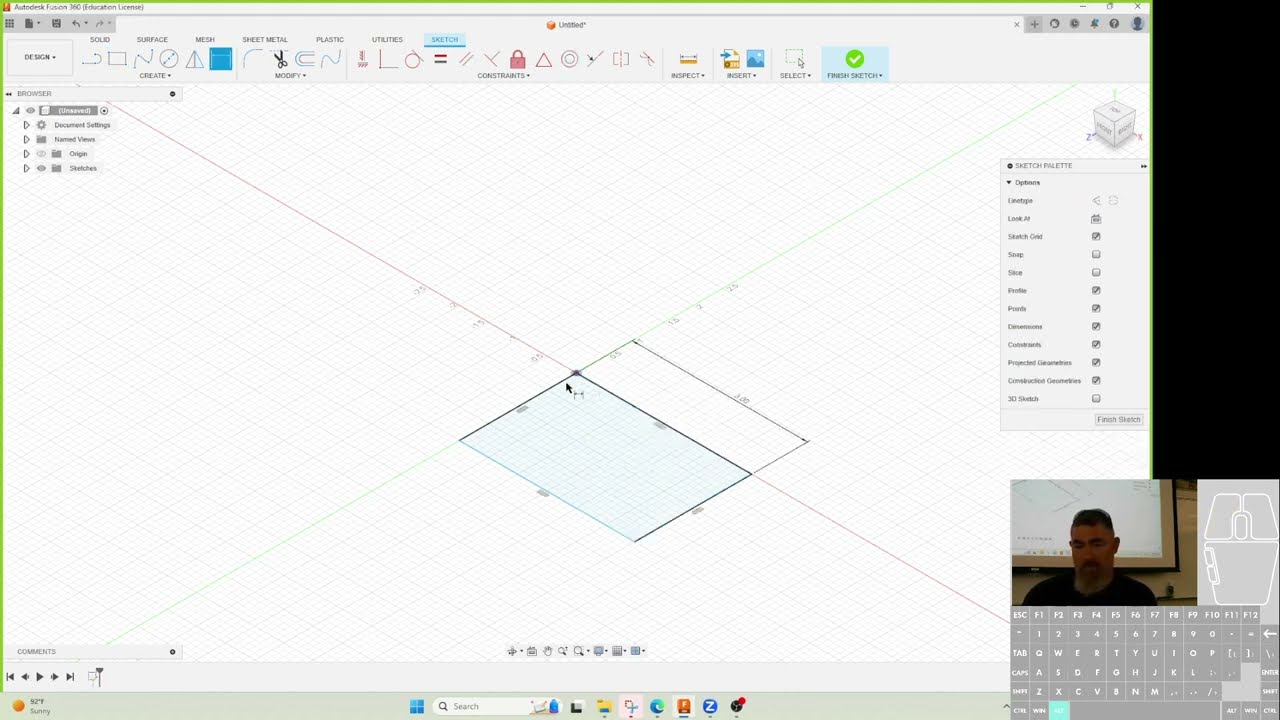1280x720 pixels.
Task: Select the Rectangle sketch tool
Action: (x=117, y=59)
